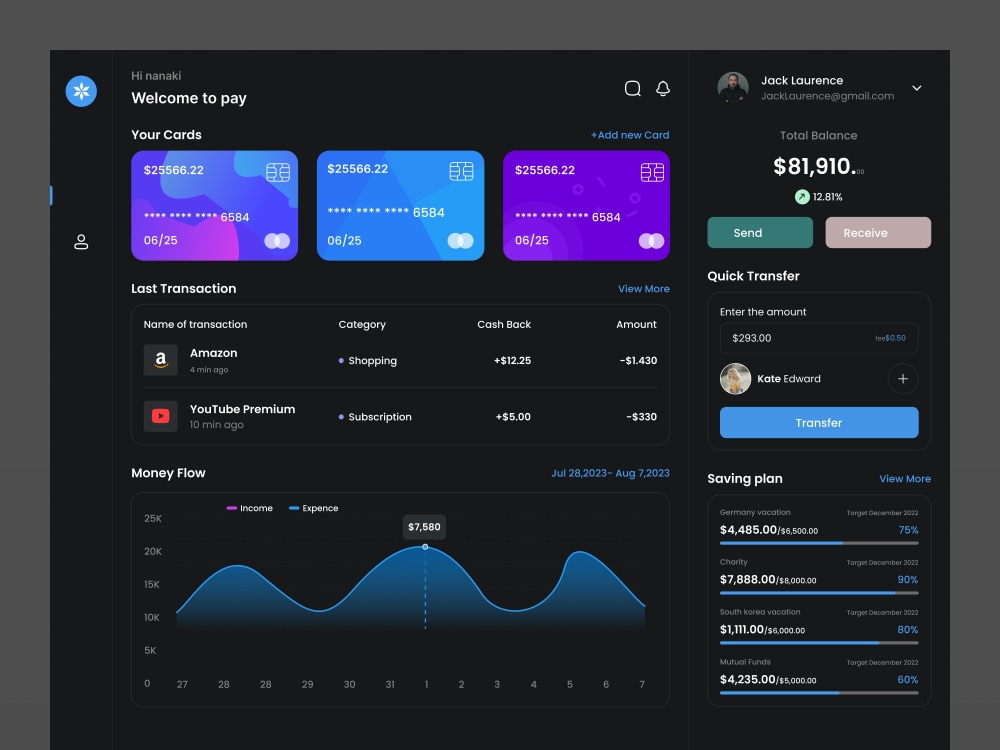This screenshot has height=750, width=1000.
Task: Click the fee $0.50 label
Action: (890, 339)
